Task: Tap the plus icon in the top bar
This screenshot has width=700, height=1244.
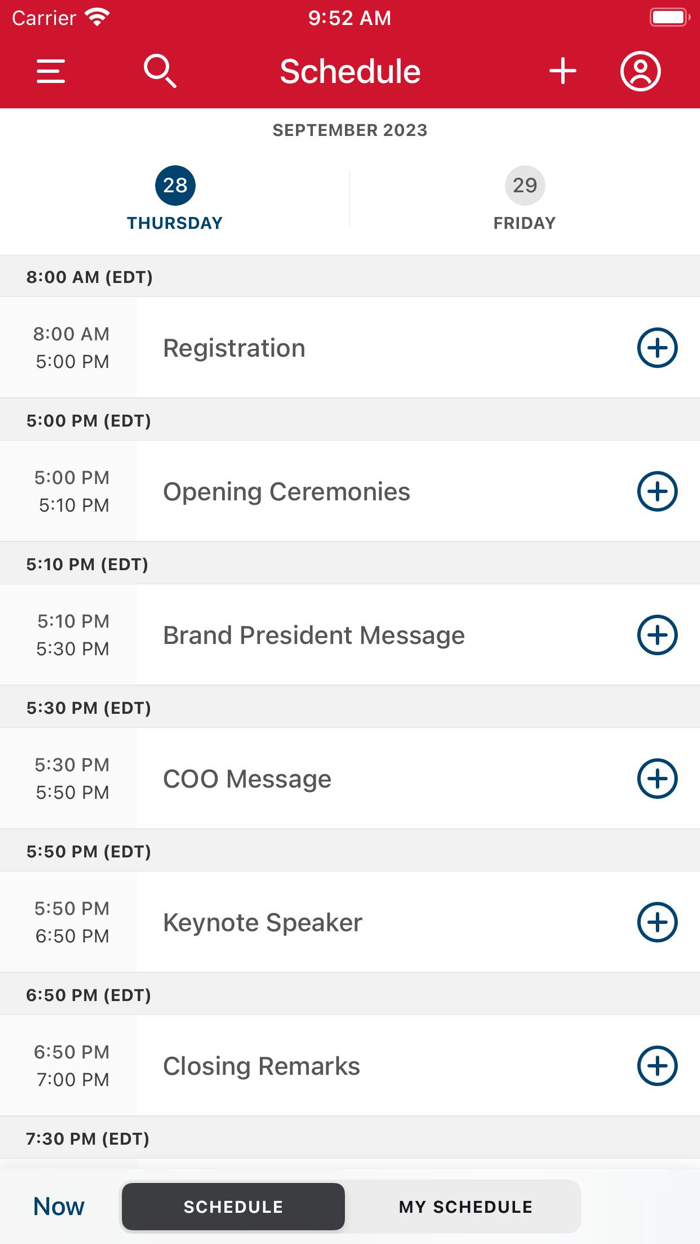Action: click(562, 71)
